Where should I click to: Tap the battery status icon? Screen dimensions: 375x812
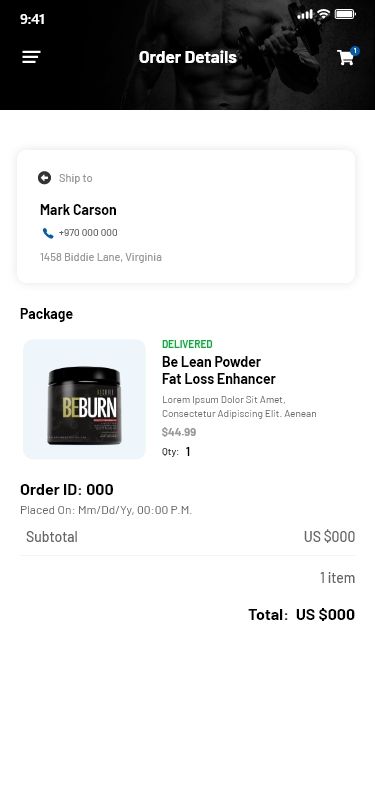(x=345, y=14)
